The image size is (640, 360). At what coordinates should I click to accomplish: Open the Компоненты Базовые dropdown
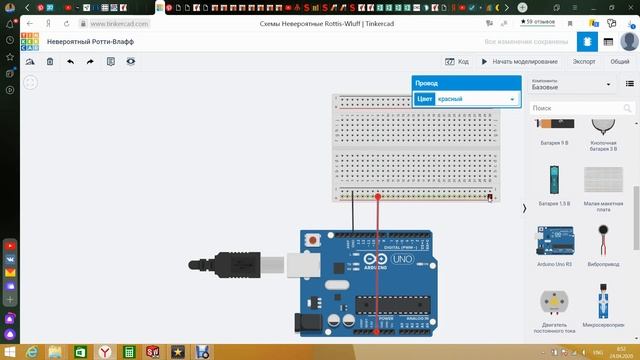(571, 84)
